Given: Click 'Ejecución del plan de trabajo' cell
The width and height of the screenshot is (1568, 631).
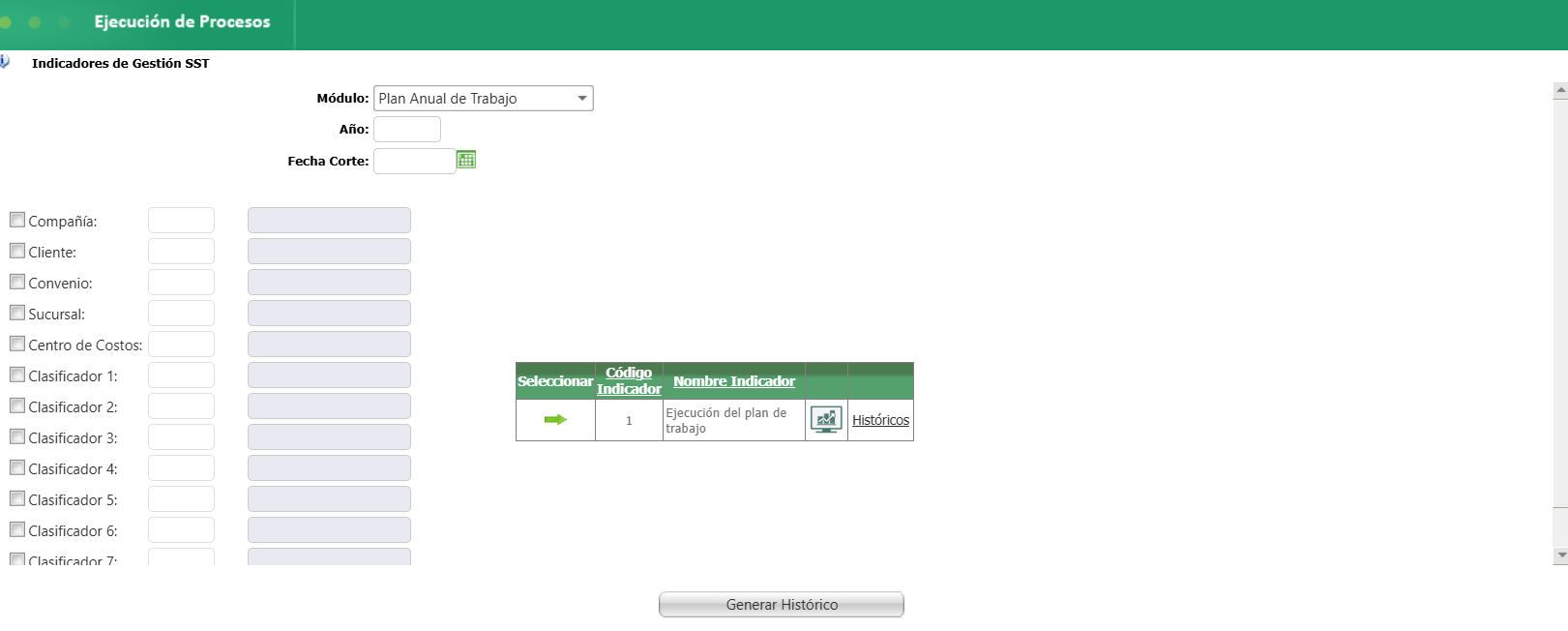Looking at the screenshot, I should (734, 420).
